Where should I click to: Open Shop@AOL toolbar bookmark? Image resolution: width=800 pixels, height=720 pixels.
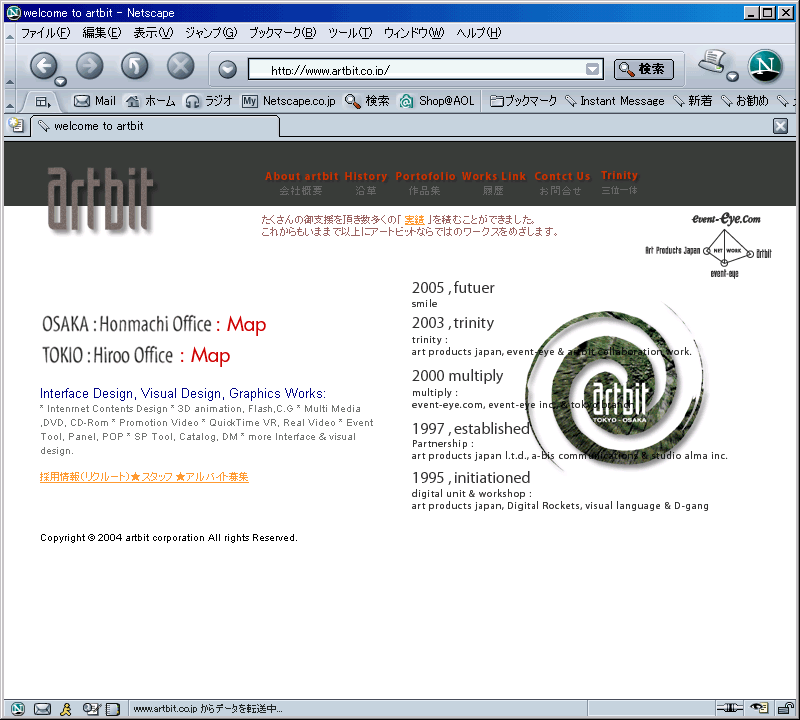[x=437, y=101]
